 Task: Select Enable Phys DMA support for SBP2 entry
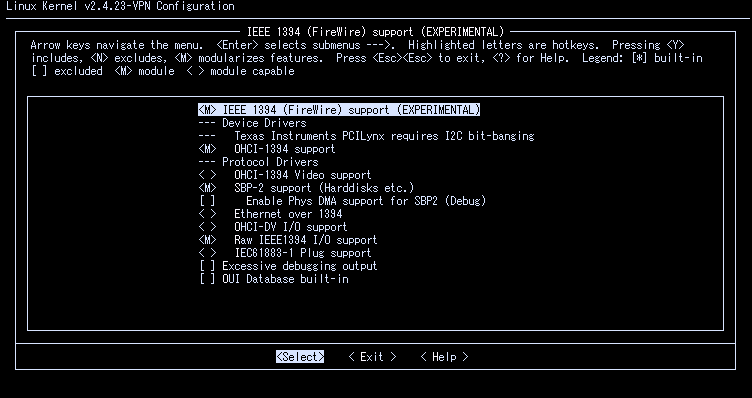click(x=366, y=201)
